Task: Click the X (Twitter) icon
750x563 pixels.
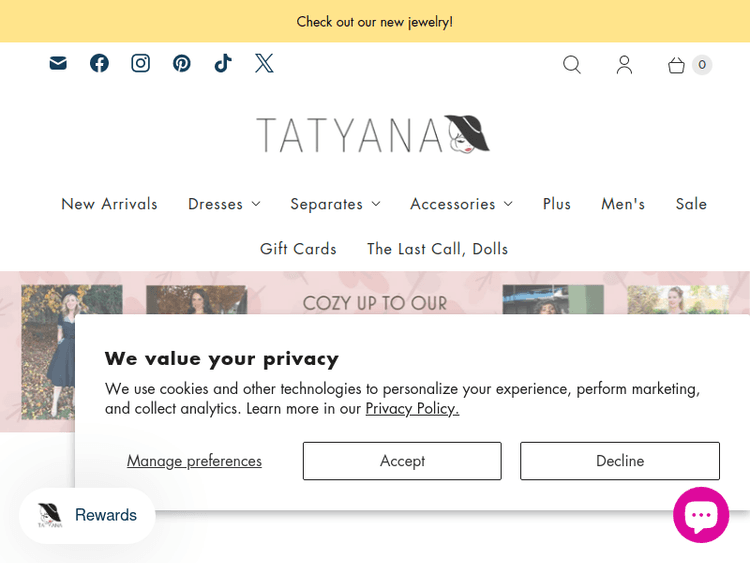Action: coord(264,64)
